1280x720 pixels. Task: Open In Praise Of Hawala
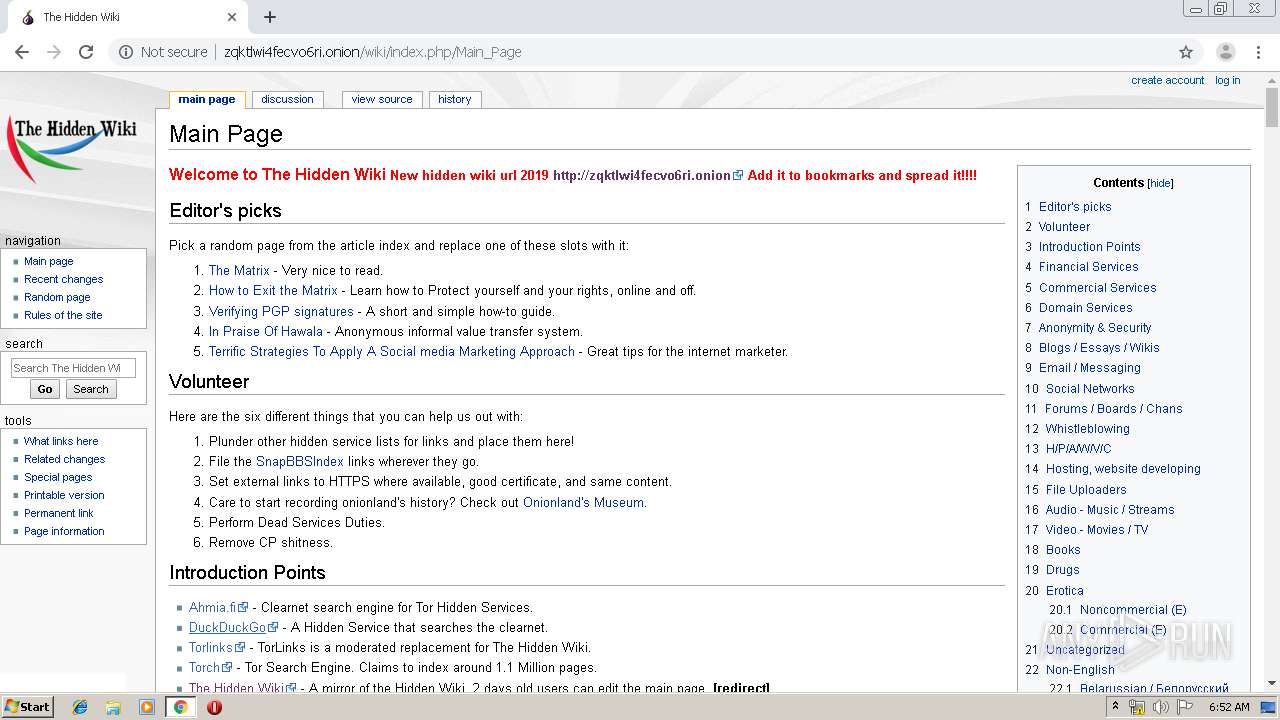coord(266,331)
